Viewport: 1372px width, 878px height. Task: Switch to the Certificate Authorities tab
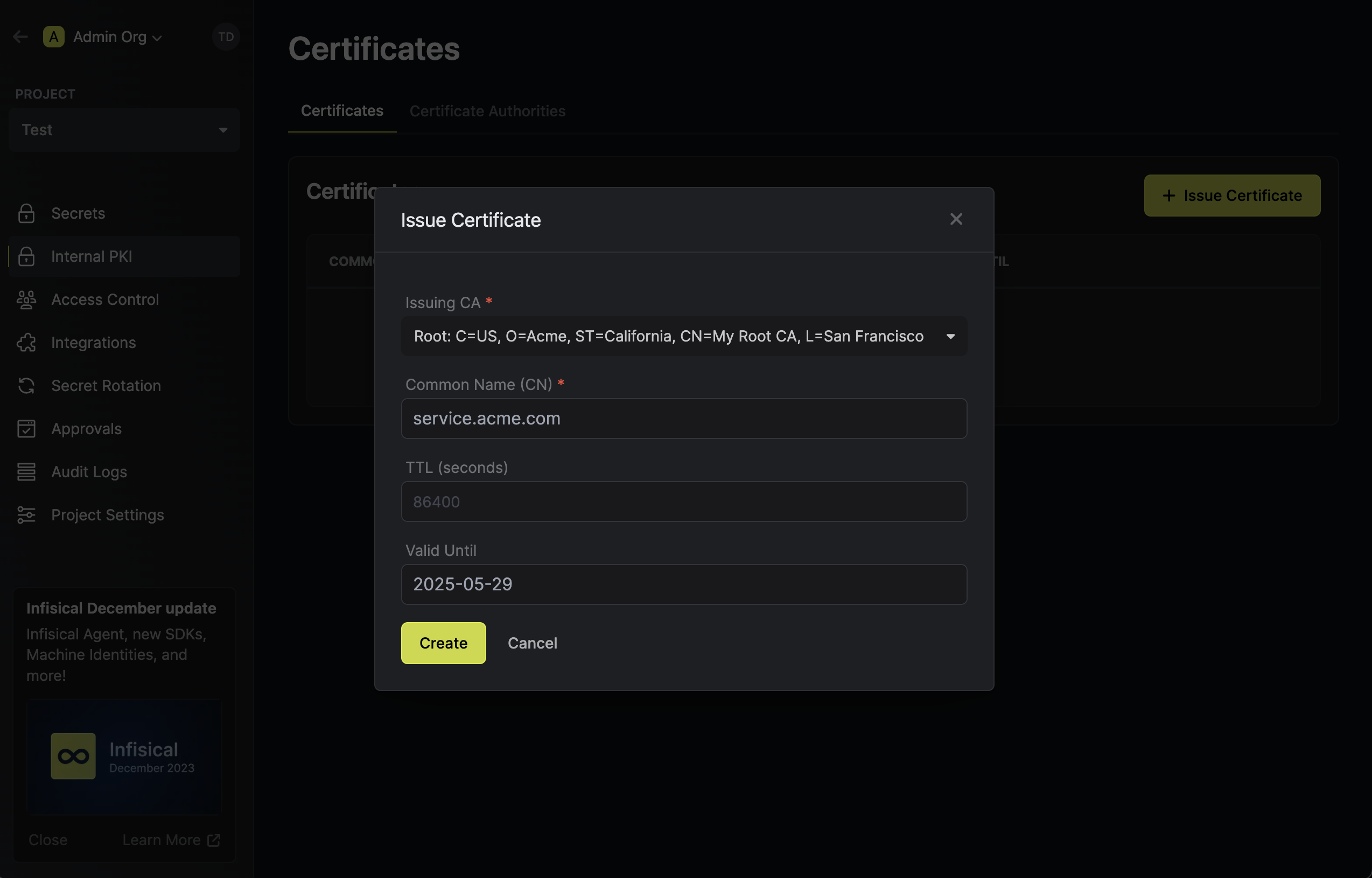coord(487,111)
